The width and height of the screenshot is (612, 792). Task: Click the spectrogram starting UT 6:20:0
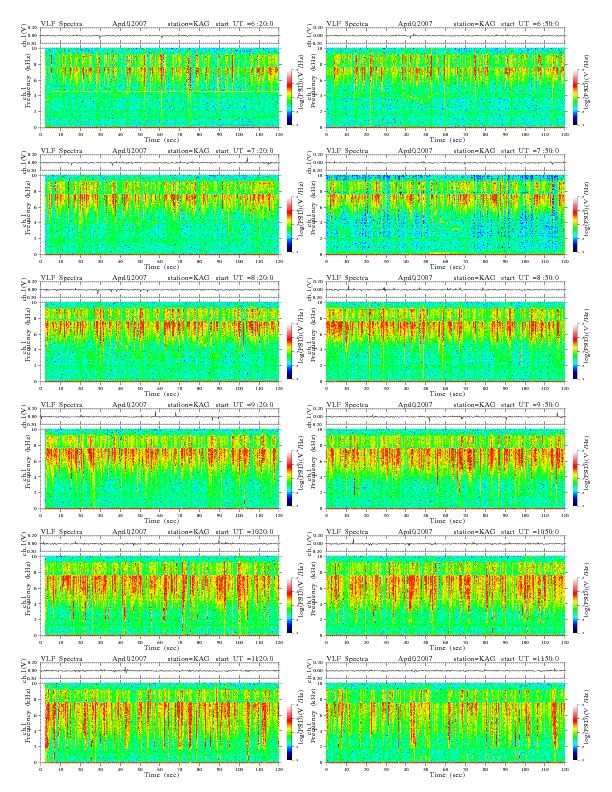pos(160,88)
